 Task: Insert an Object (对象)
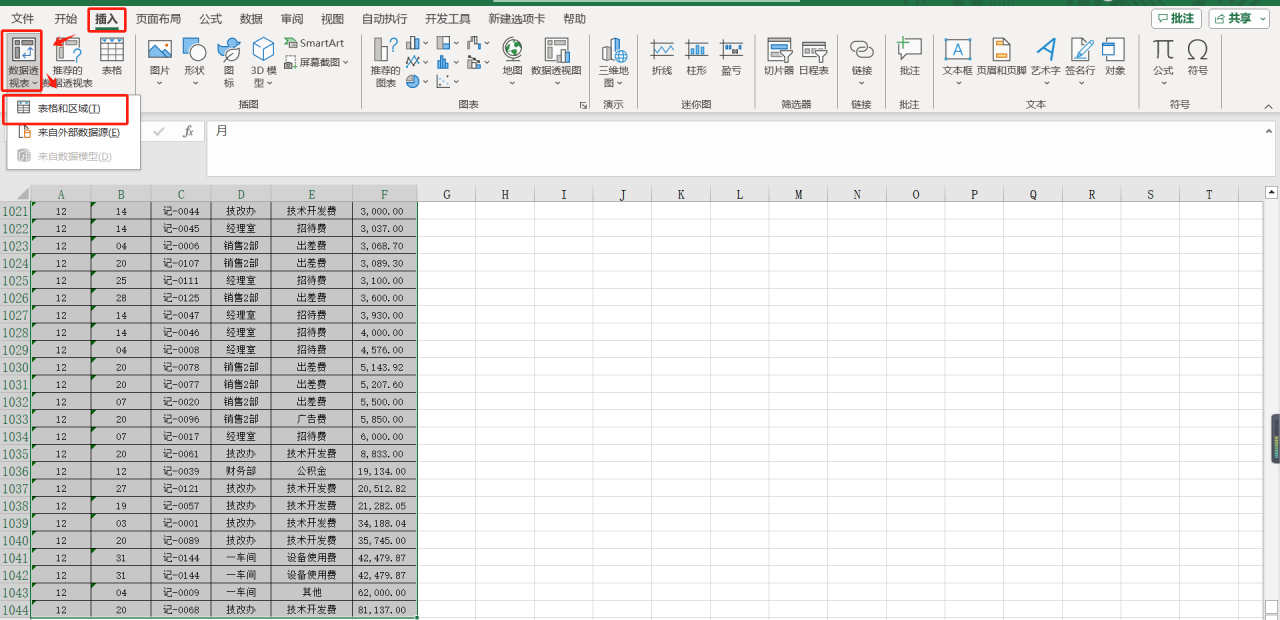pyautogui.click(x=1114, y=58)
